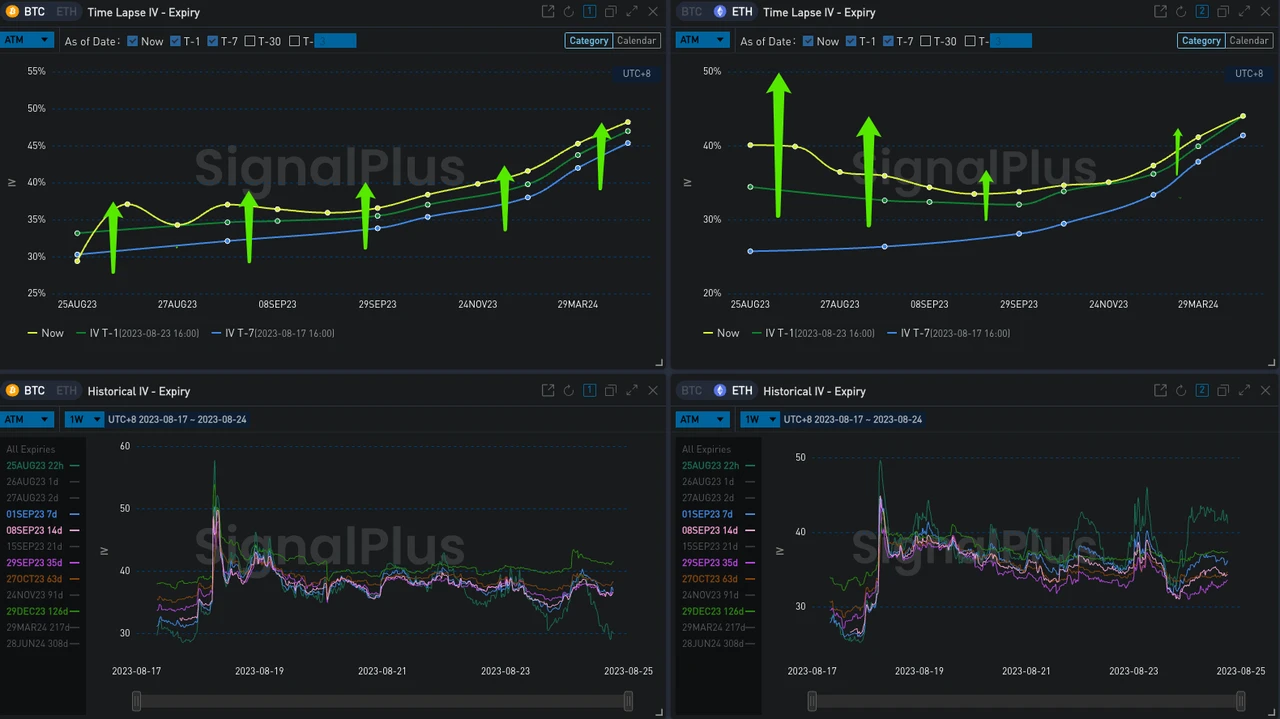1280x719 pixels.
Task: Open 1W period dropdown in ETH Historical IV panel
Action: (759, 419)
